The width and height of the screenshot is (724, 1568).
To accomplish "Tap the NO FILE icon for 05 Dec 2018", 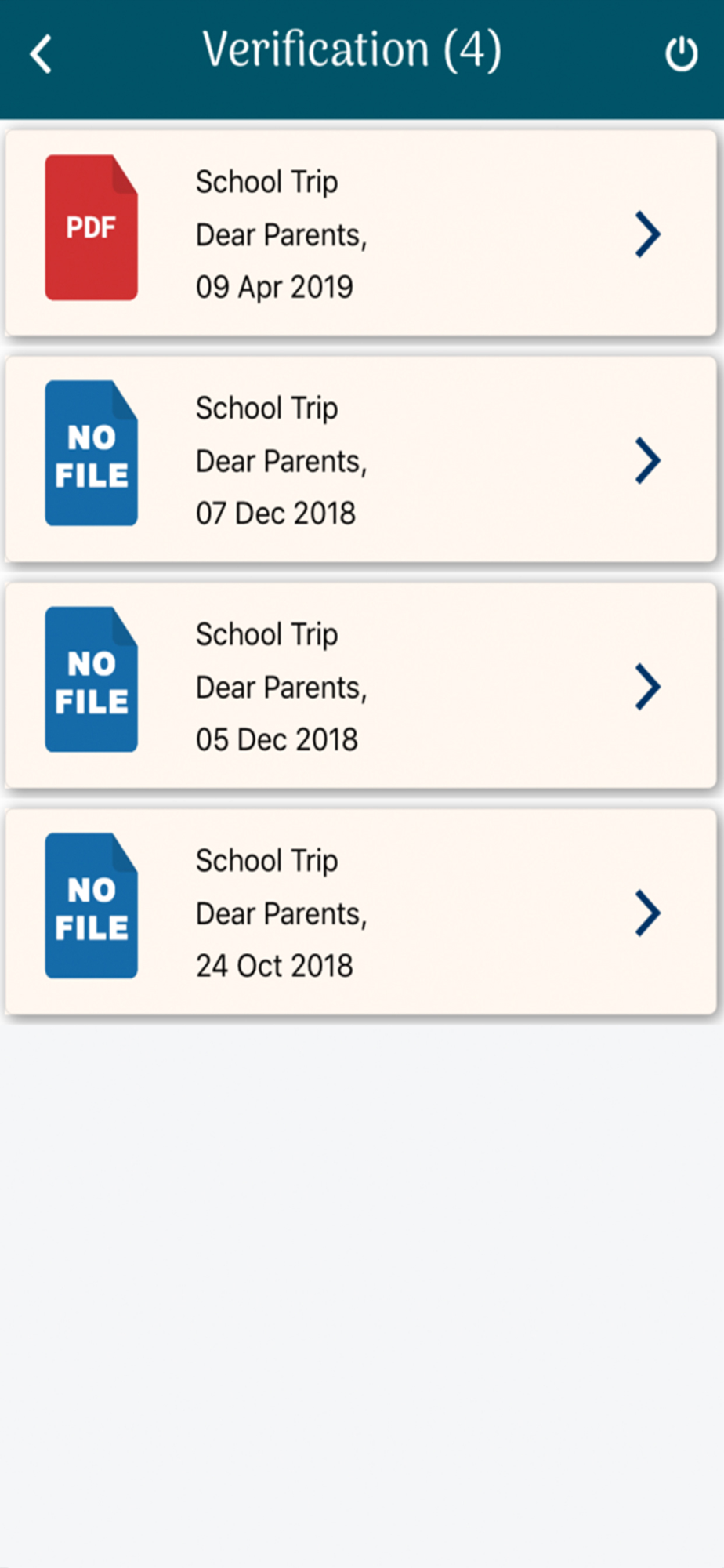I will [92, 680].
